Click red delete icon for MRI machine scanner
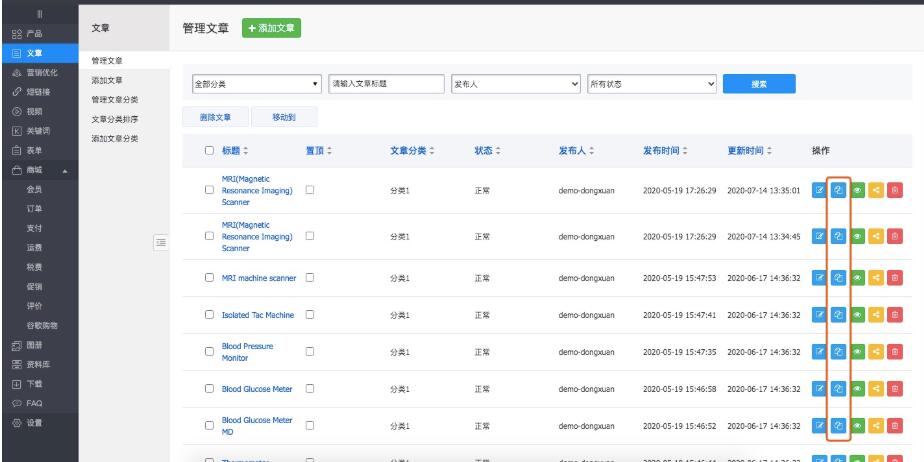This screenshot has width=924, height=462. point(896,278)
